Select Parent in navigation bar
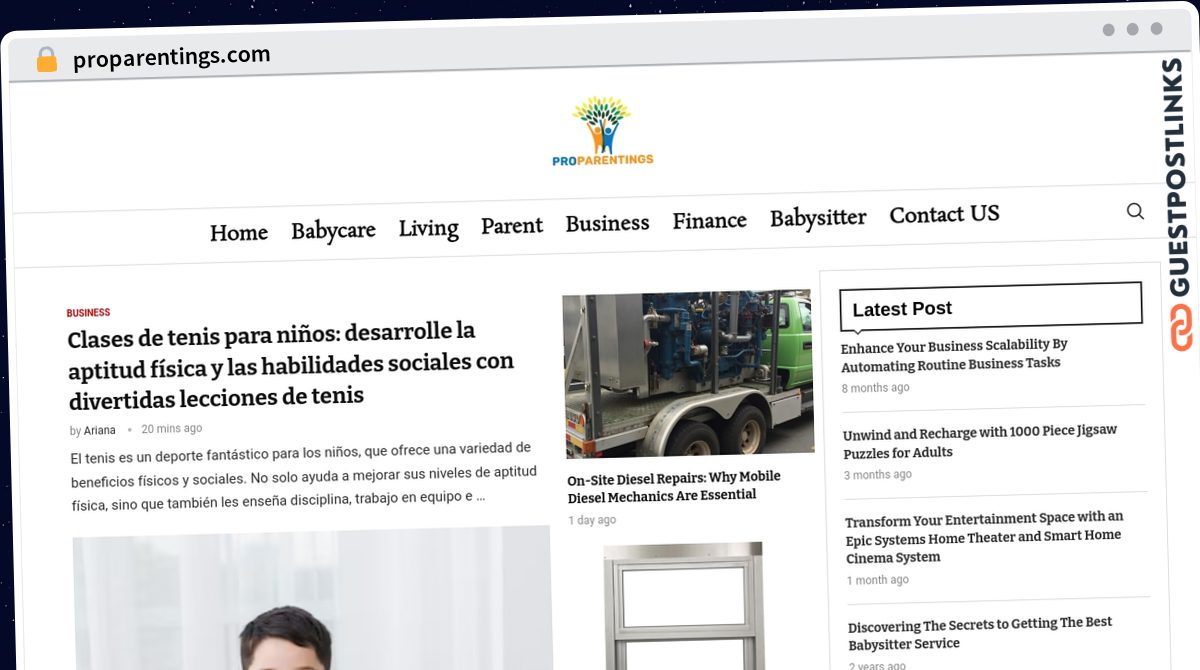Image resolution: width=1200 pixels, height=670 pixels. [x=512, y=225]
